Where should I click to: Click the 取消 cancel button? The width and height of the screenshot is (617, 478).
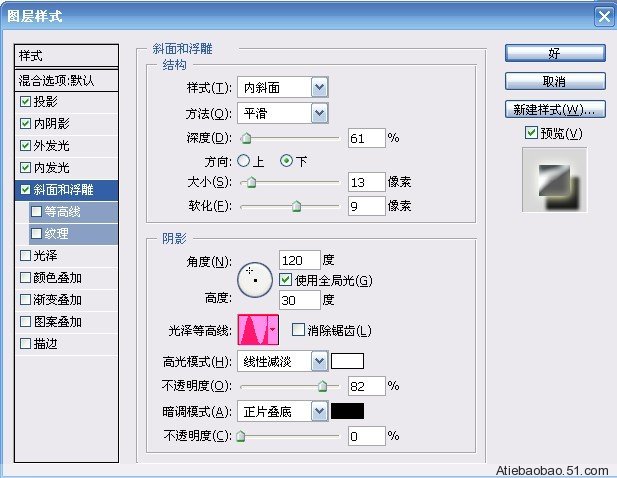pos(554,80)
